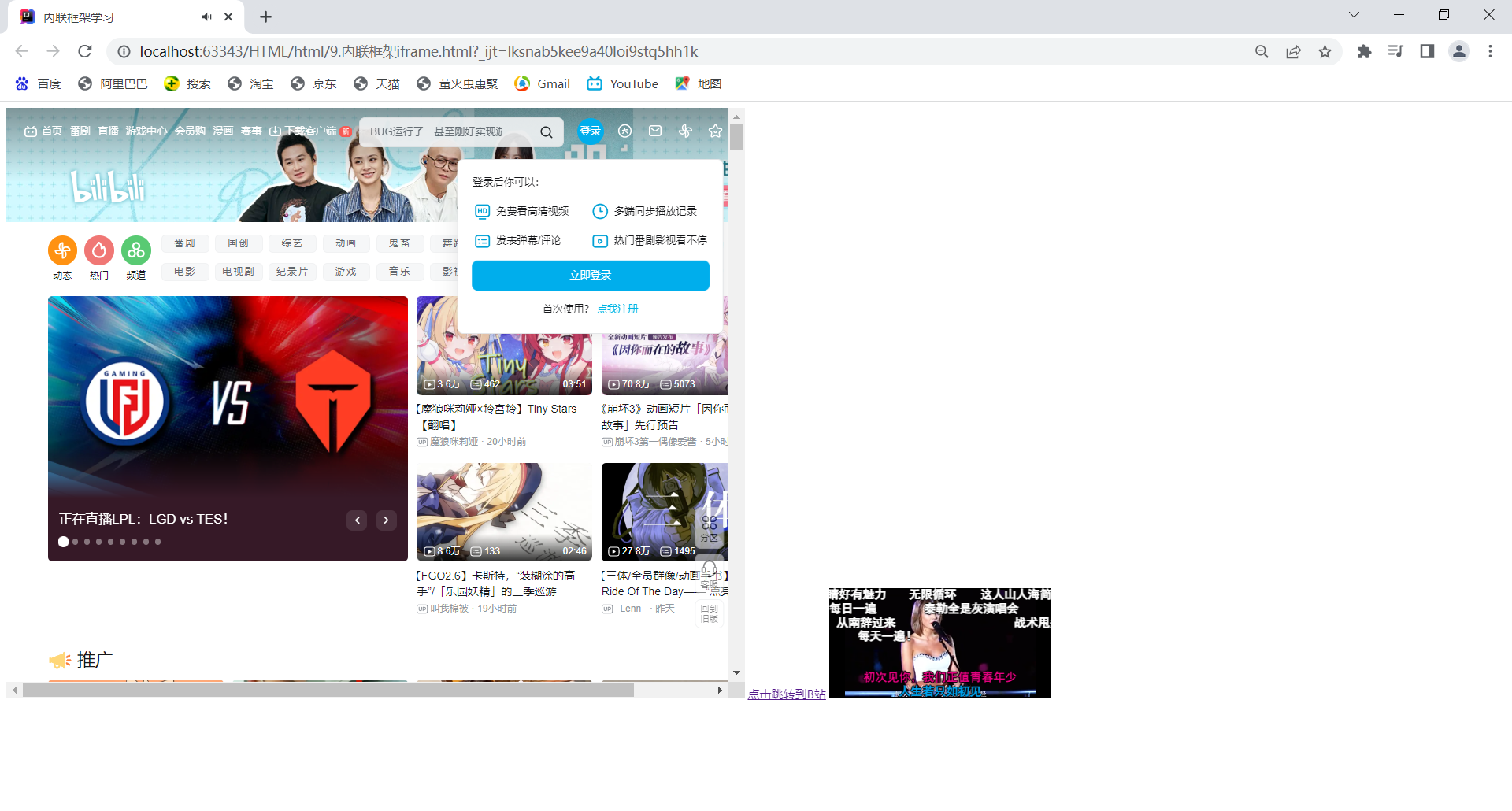Reload the page with the browser refresh icon
Screen dimensions: 1512x811
click(x=85, y=51)
